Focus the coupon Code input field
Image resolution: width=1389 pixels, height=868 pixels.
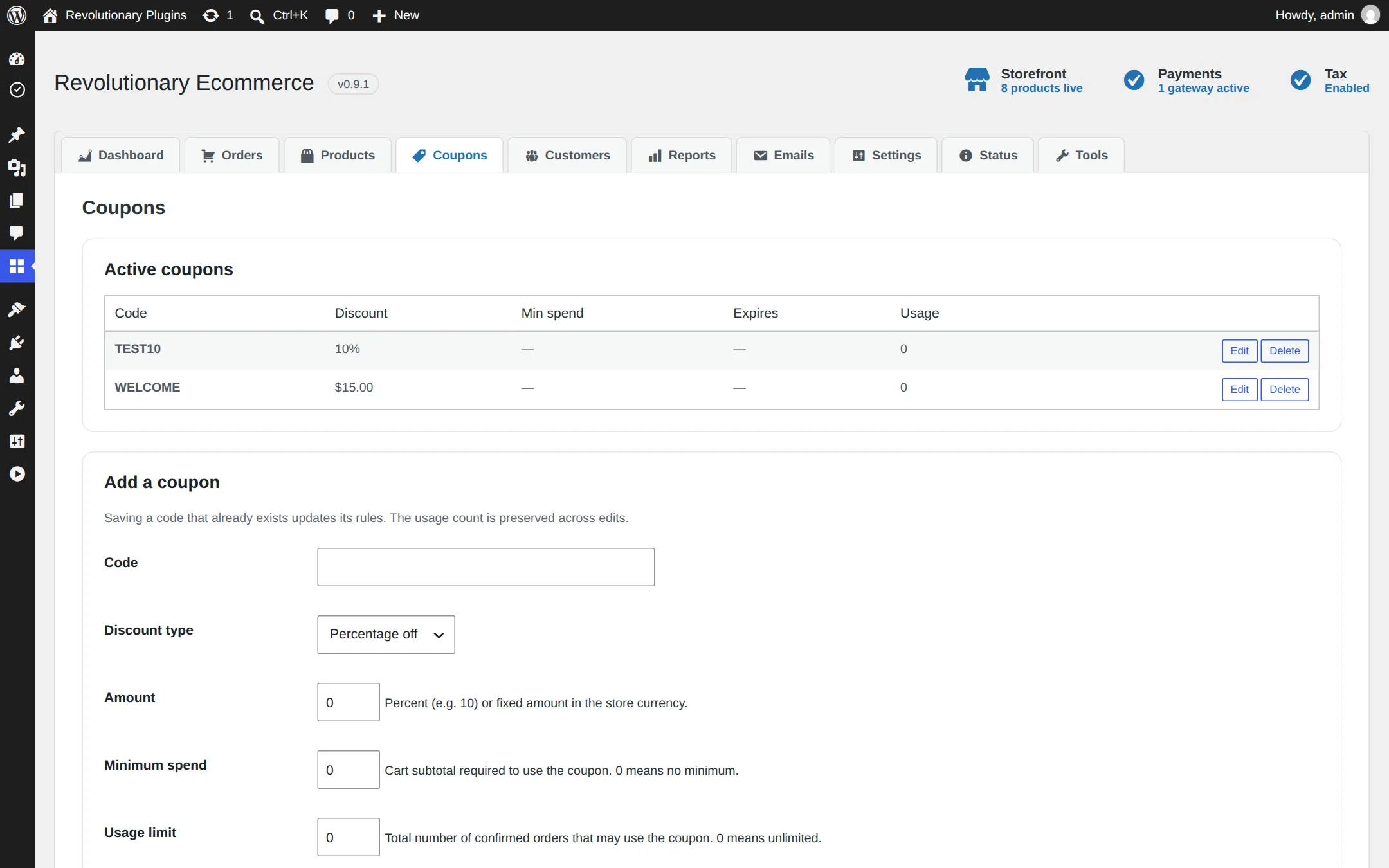click(x=486, y=567)
